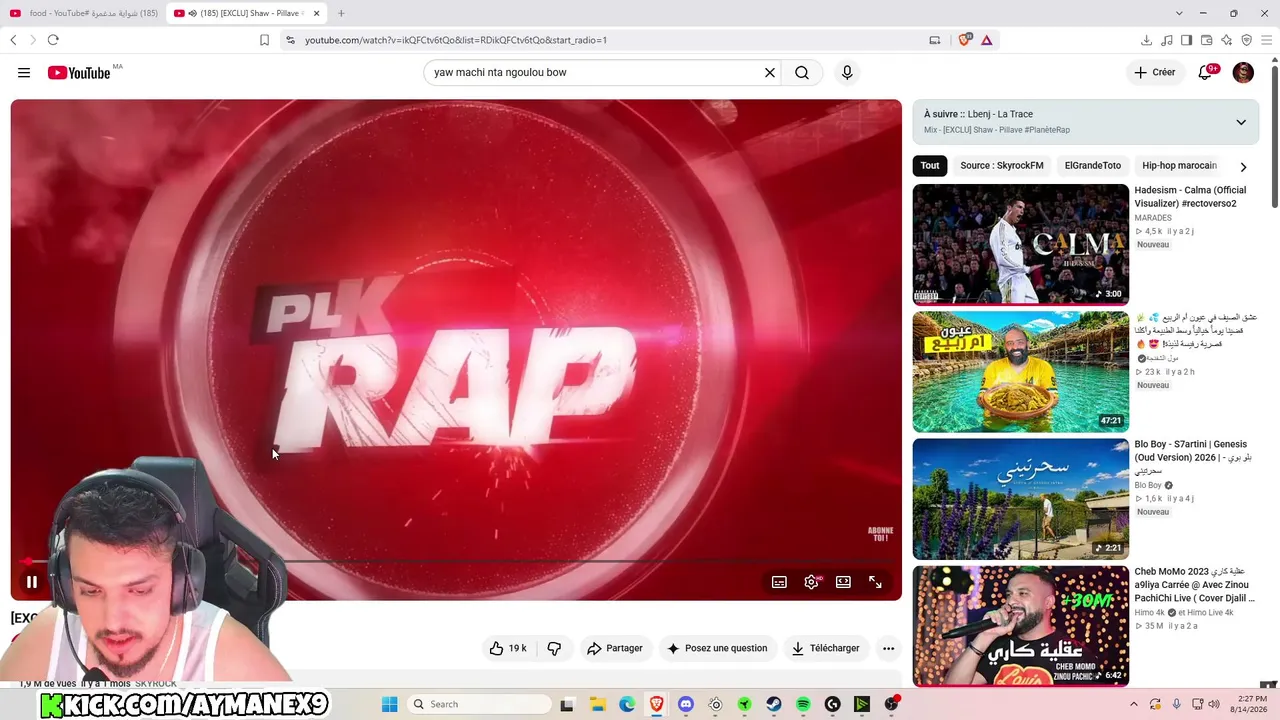1280x720 pixels.
Task: Open the Hadesism - Calma video title
Action: 1190,197
